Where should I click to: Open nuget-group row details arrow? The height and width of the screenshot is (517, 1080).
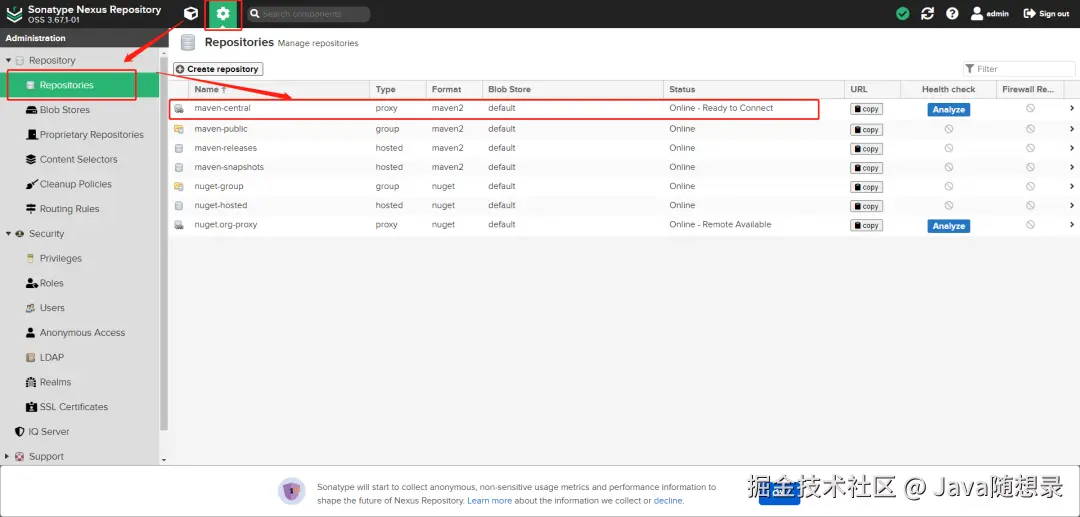coord(1072,187)
